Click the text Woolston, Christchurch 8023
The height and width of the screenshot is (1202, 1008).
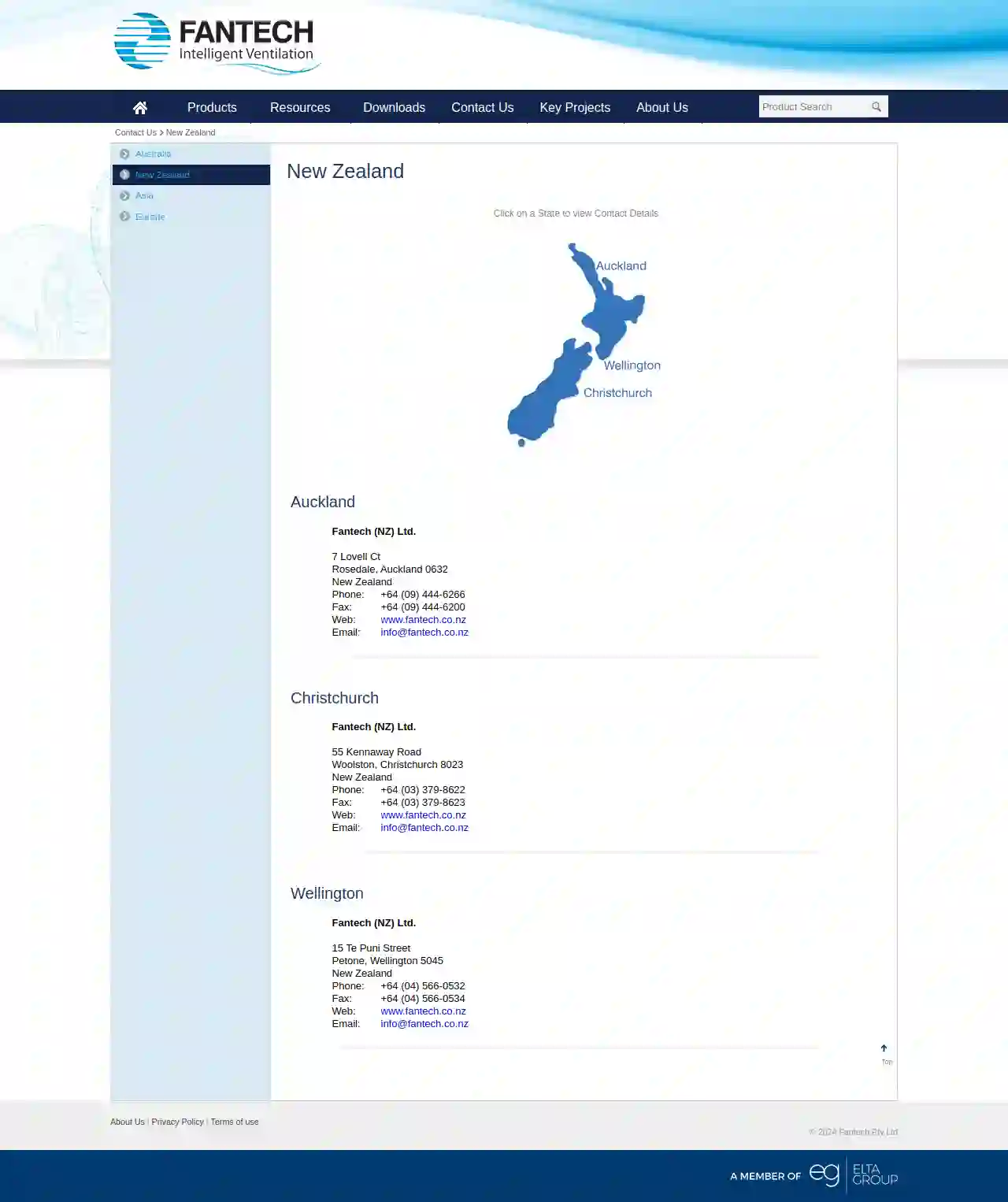pyautogui.click(x=398, y=765)
